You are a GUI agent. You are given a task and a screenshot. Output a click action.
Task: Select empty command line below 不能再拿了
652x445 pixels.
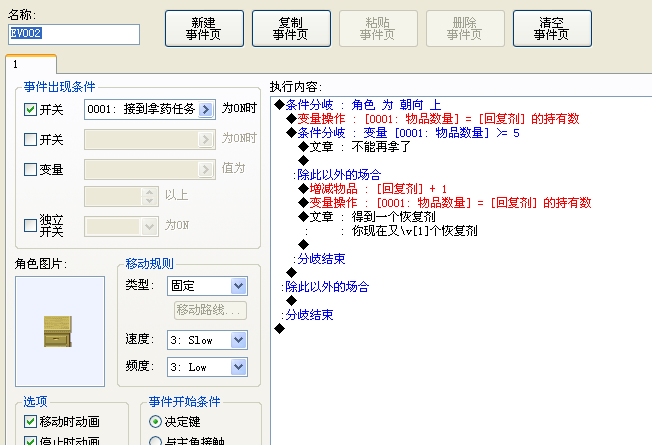pos(304,161)
